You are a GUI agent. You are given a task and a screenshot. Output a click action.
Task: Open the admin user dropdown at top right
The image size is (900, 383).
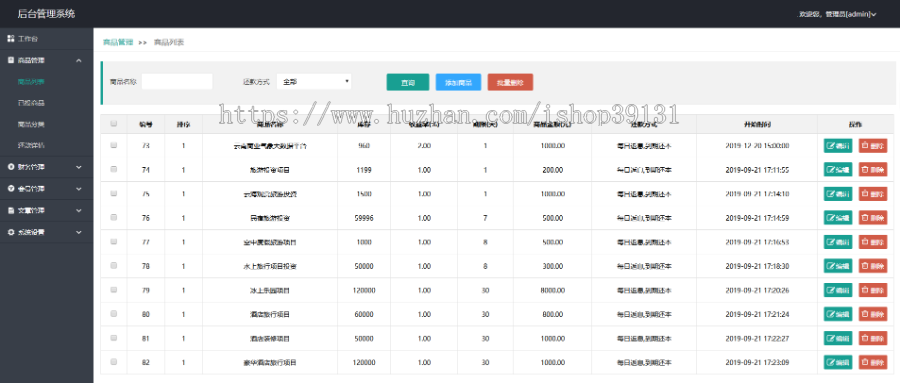[x=839, y=14]
